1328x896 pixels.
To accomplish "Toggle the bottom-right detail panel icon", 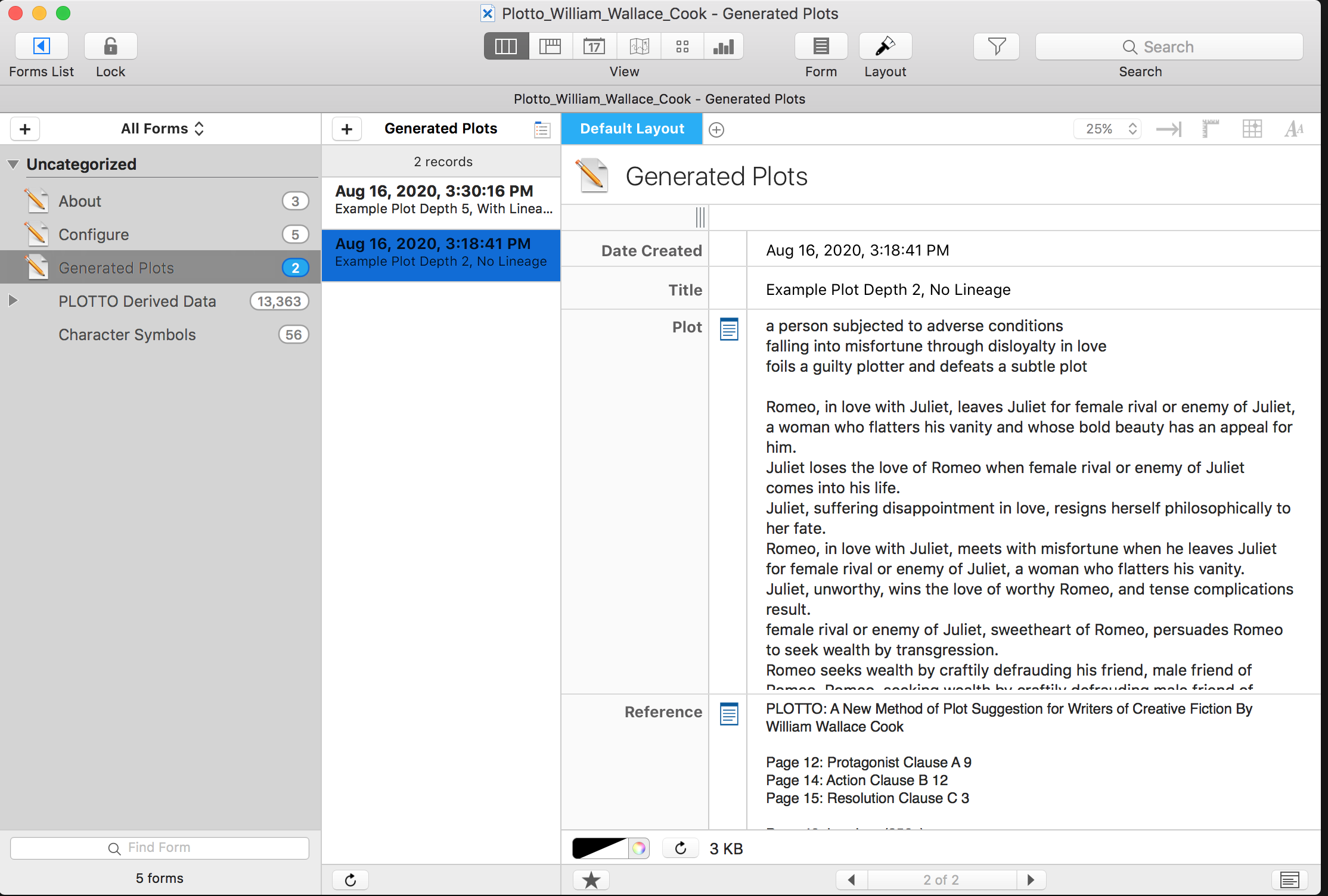I will coord(1289,880).
